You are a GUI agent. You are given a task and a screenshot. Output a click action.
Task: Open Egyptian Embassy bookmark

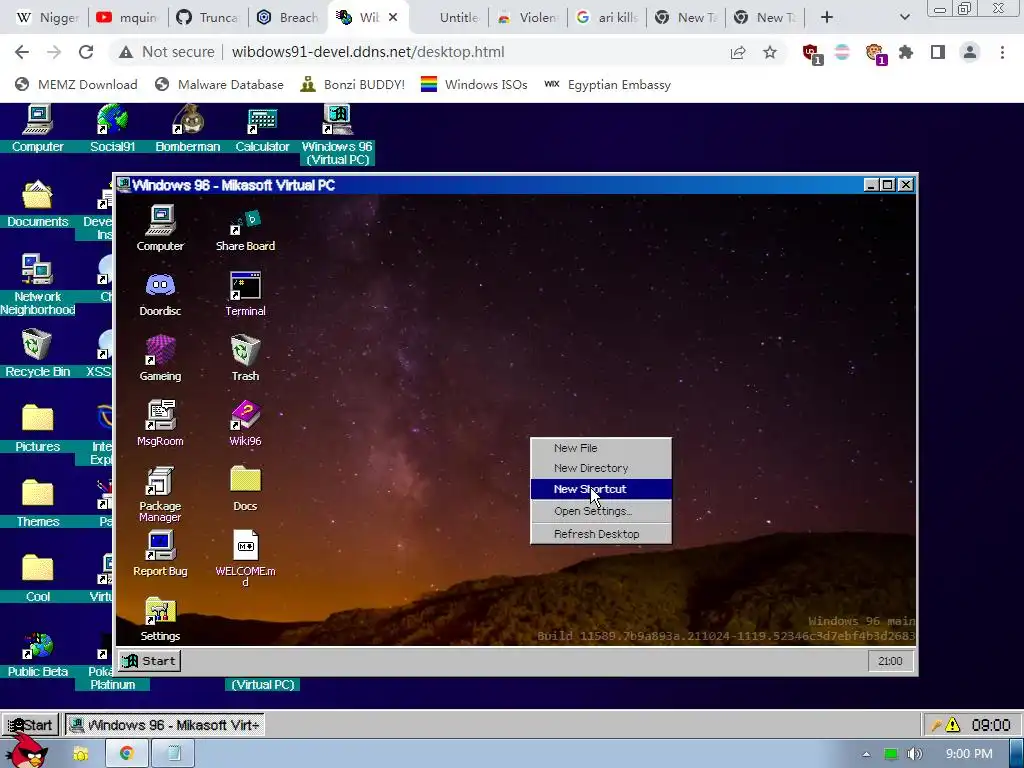[x=607, y=85]
